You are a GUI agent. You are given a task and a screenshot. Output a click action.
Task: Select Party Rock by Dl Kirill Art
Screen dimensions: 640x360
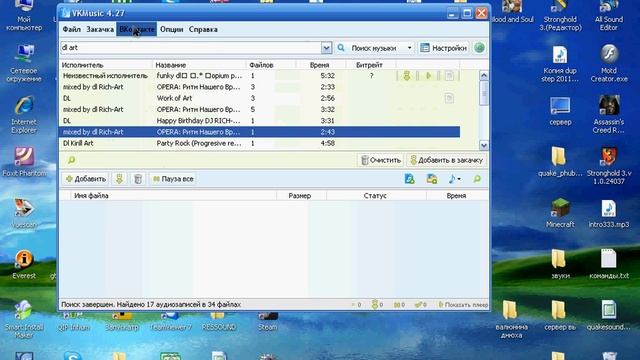click(x=260, y=143)
